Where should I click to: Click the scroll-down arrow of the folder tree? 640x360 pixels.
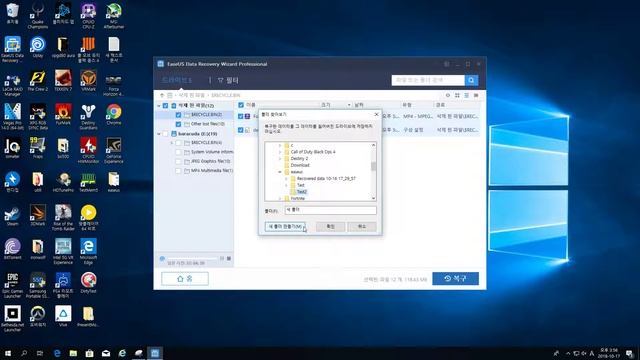(x=373, y=198)
